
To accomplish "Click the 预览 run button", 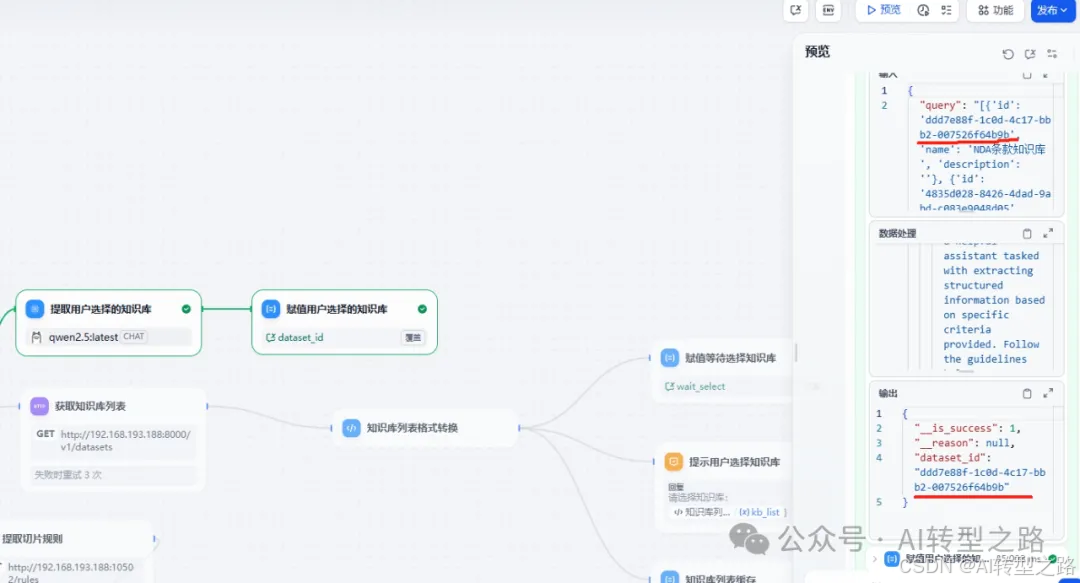I will (x=880, y=11).
